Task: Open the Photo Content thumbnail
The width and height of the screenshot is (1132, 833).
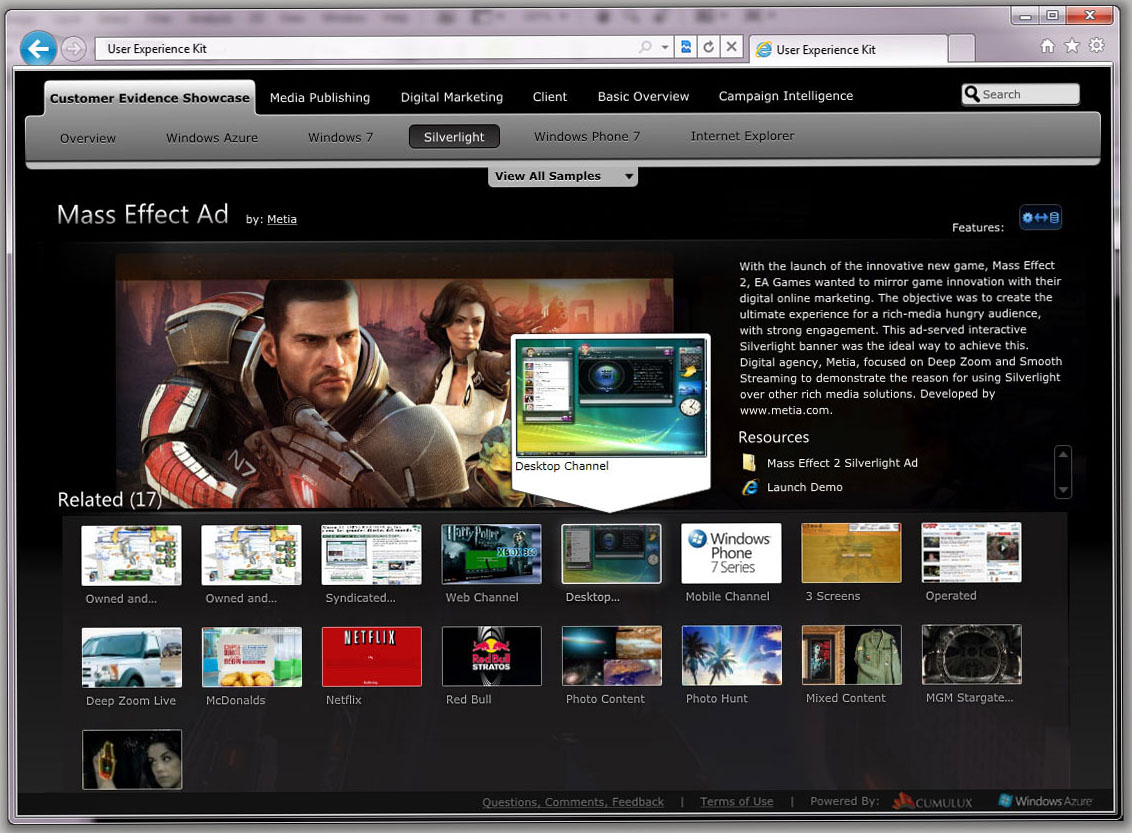Action: tap(611, 655)
